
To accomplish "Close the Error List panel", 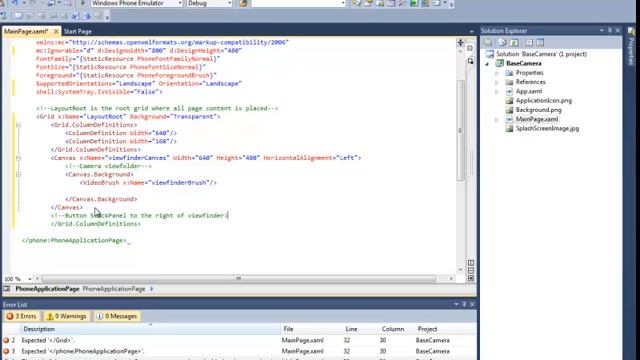I will (472, 304).
